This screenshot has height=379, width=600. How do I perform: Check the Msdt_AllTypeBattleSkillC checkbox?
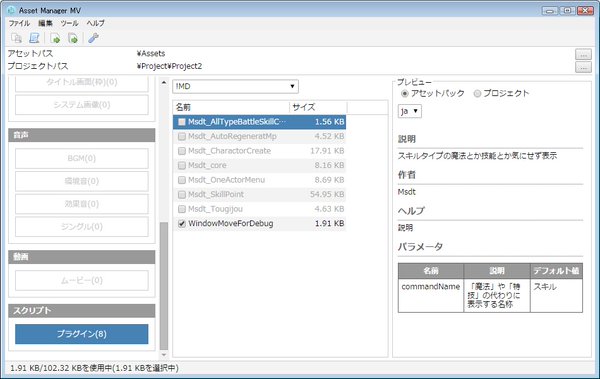(x=182, y=122)
